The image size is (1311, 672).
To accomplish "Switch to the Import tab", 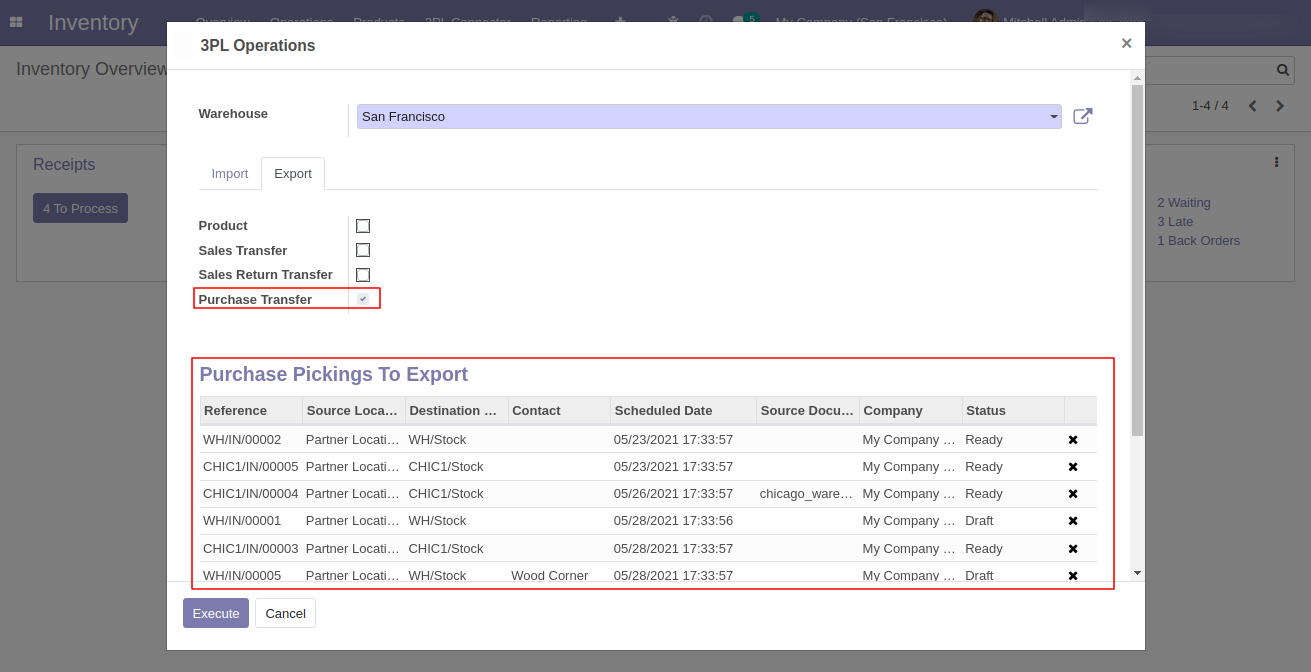I will [229, 174].
